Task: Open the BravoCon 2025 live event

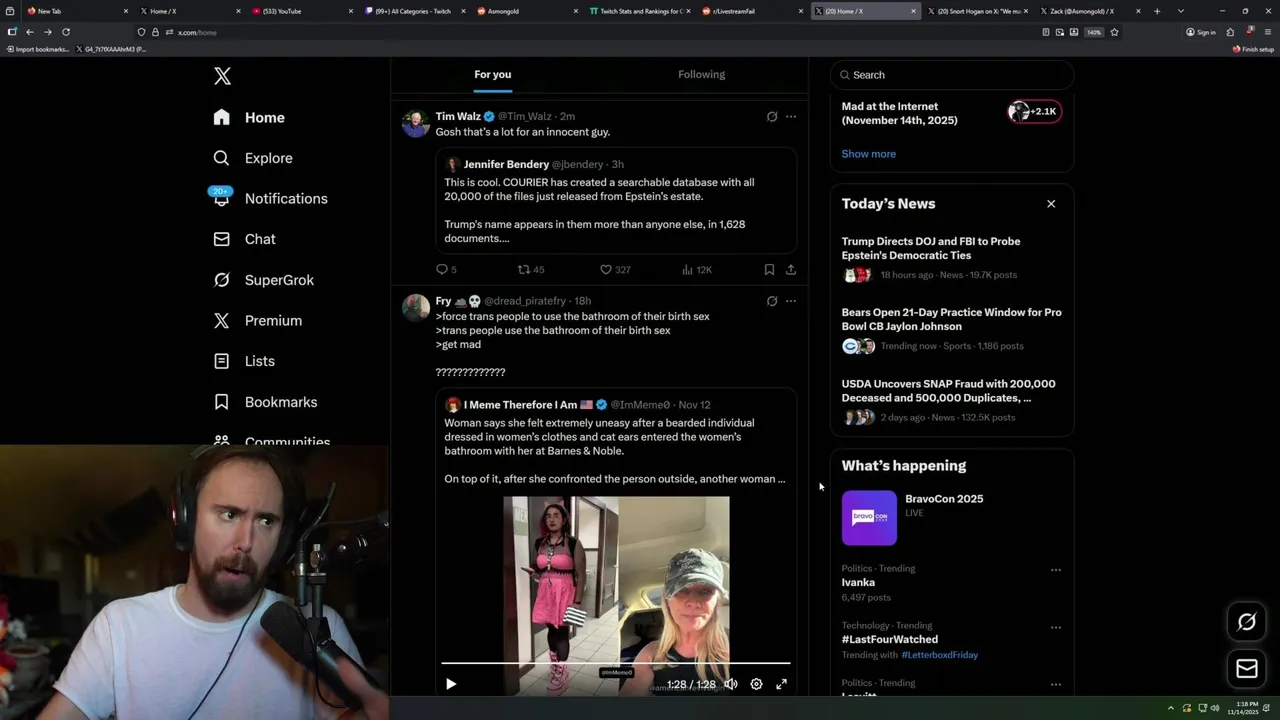Action: [x=952, y=518]
